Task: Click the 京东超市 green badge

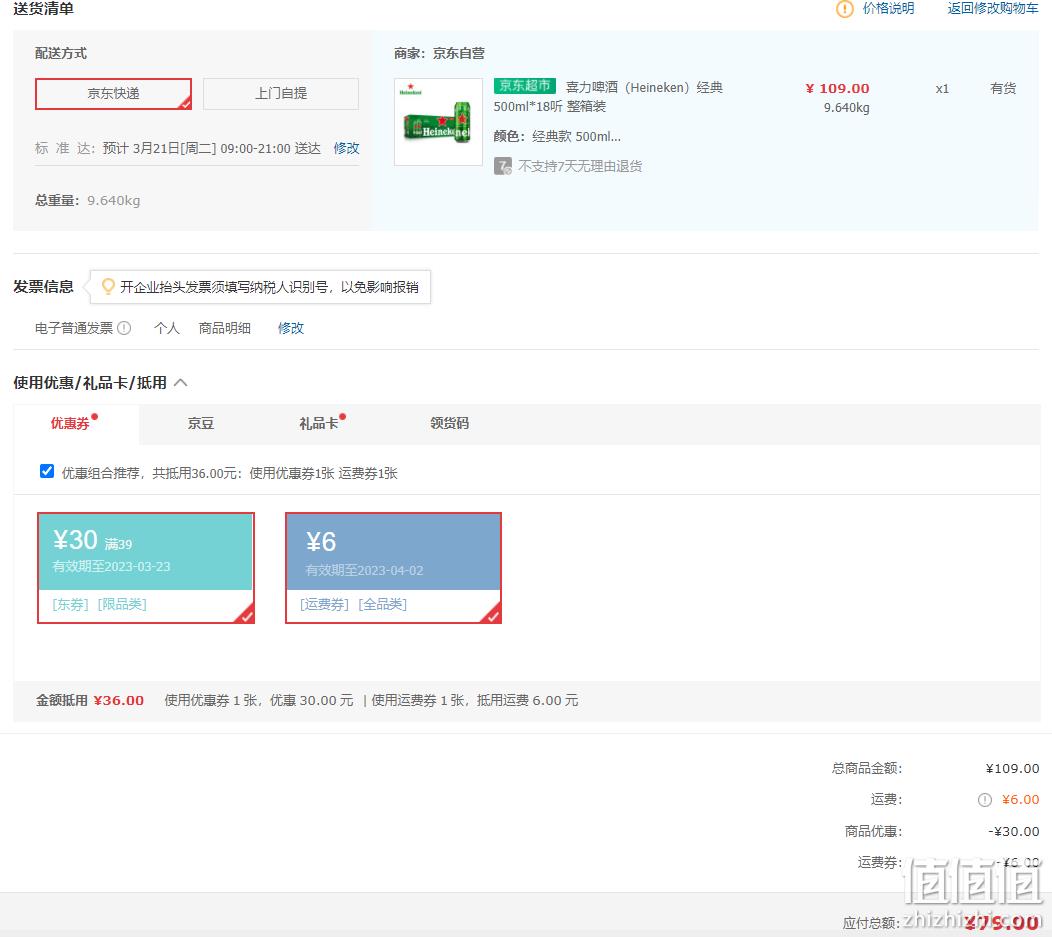Action: click(x=525, y=86)
